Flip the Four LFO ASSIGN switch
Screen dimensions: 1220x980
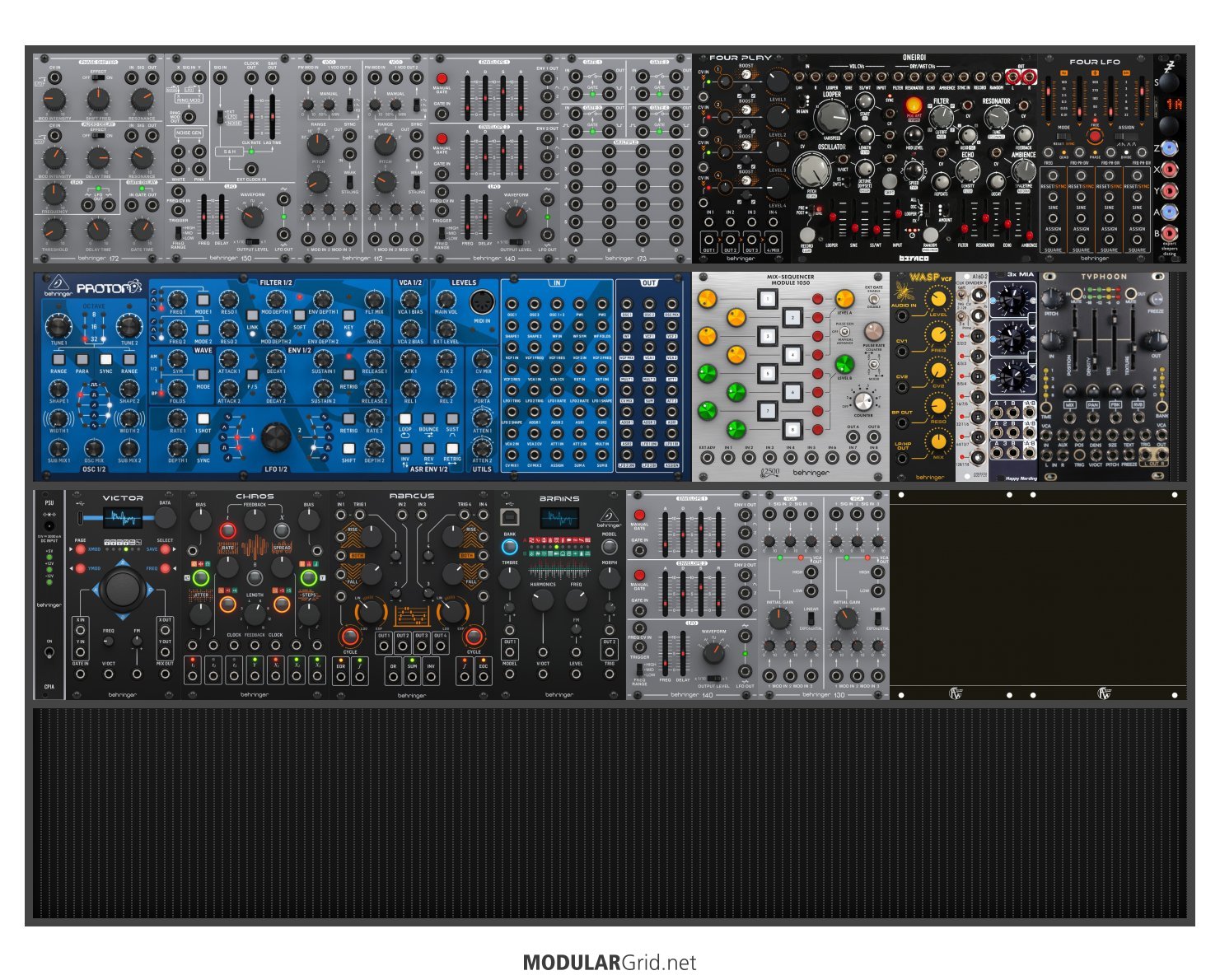point(1125,137)
